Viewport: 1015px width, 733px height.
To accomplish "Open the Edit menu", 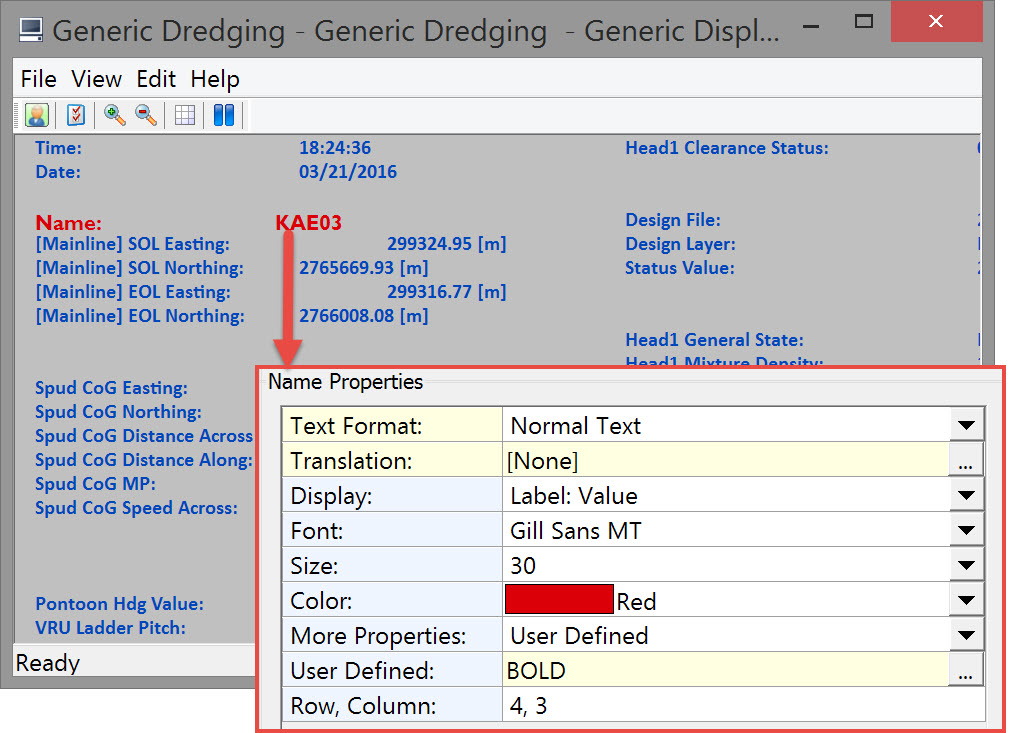I will click(x=156, y=79).
